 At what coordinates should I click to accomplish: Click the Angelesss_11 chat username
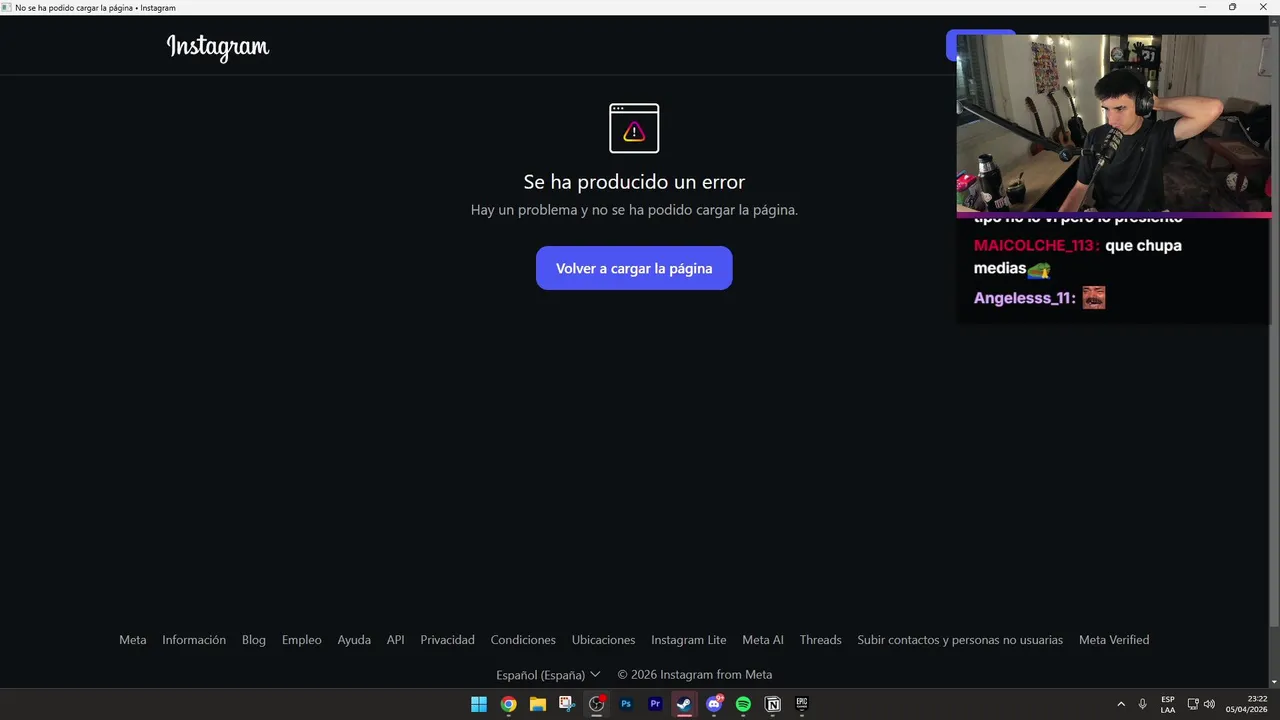[x=1025, y=298]
